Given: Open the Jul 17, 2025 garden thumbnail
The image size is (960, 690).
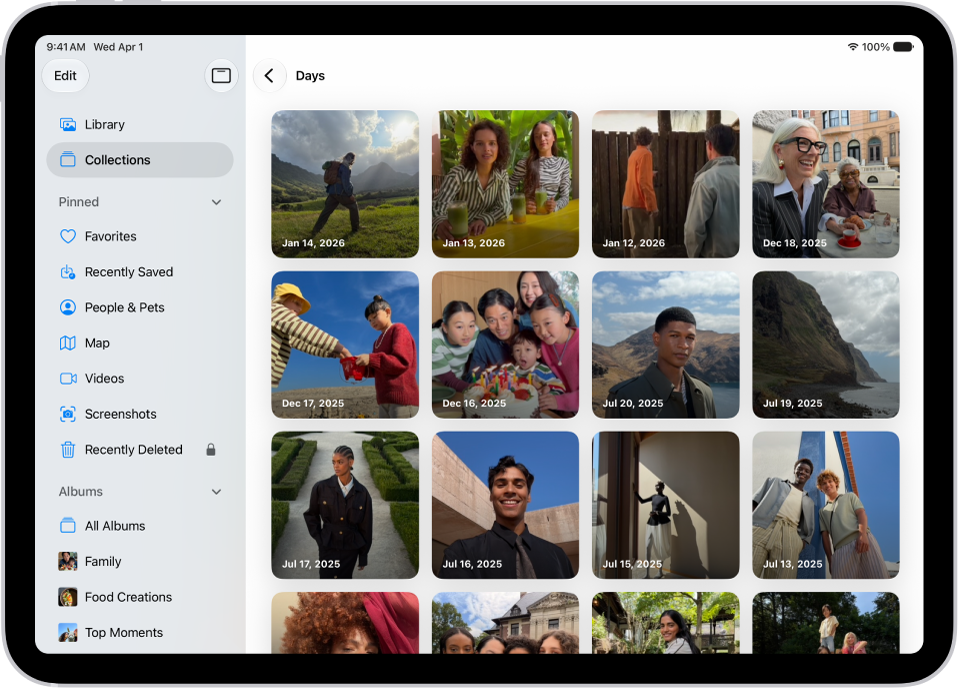Looking at the screenshot, I should point(345,505).
